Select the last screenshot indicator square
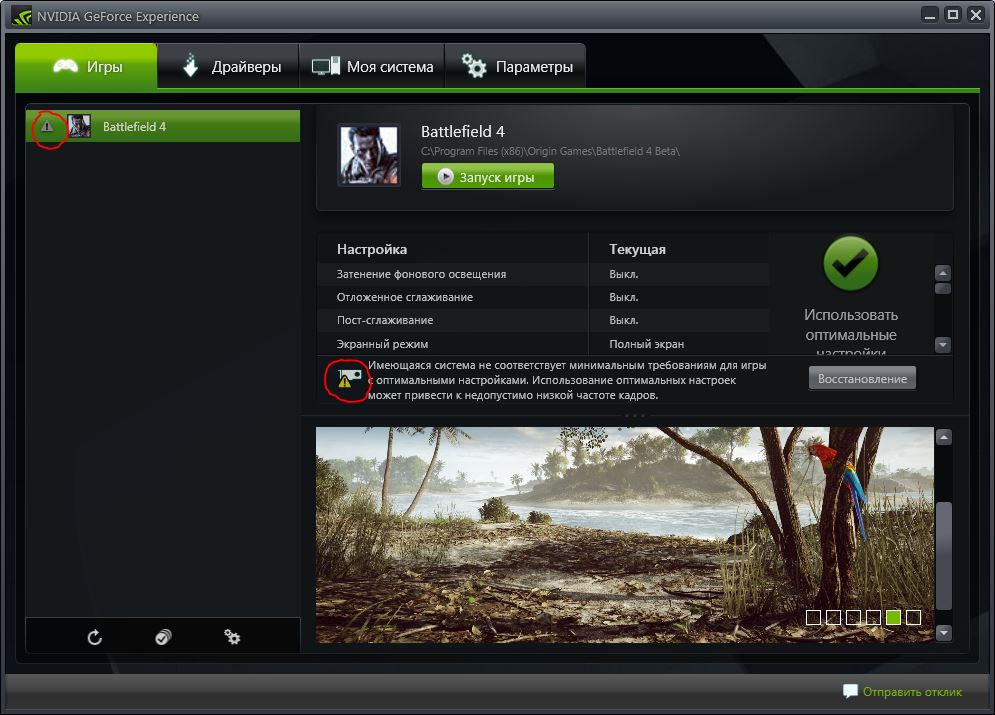Viewport: 995px width, 715px height. pyautogui.click(x=913, y=617)
